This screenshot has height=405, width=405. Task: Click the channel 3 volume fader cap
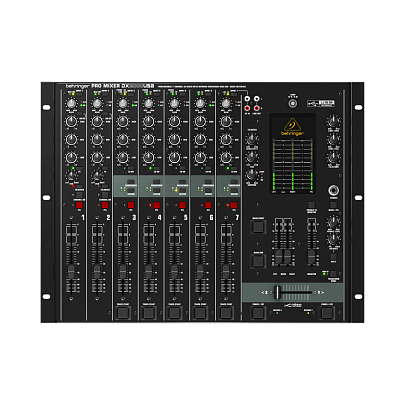tap(123, 271)
